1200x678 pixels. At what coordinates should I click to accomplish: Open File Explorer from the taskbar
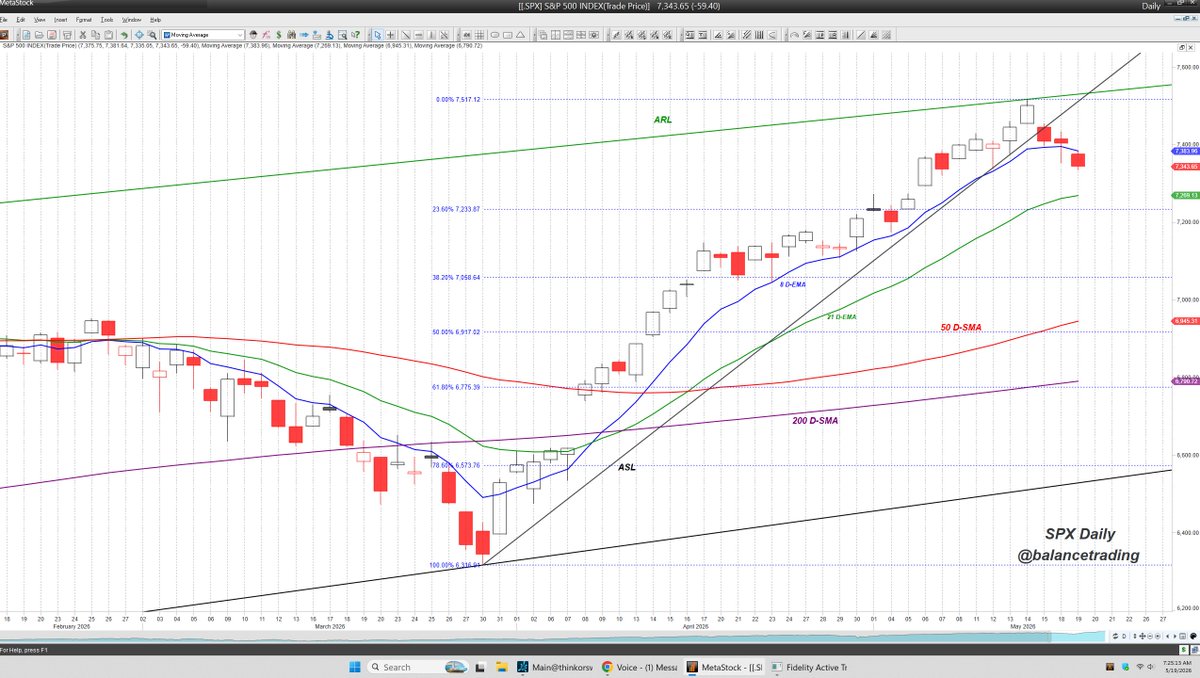(502, 667)
